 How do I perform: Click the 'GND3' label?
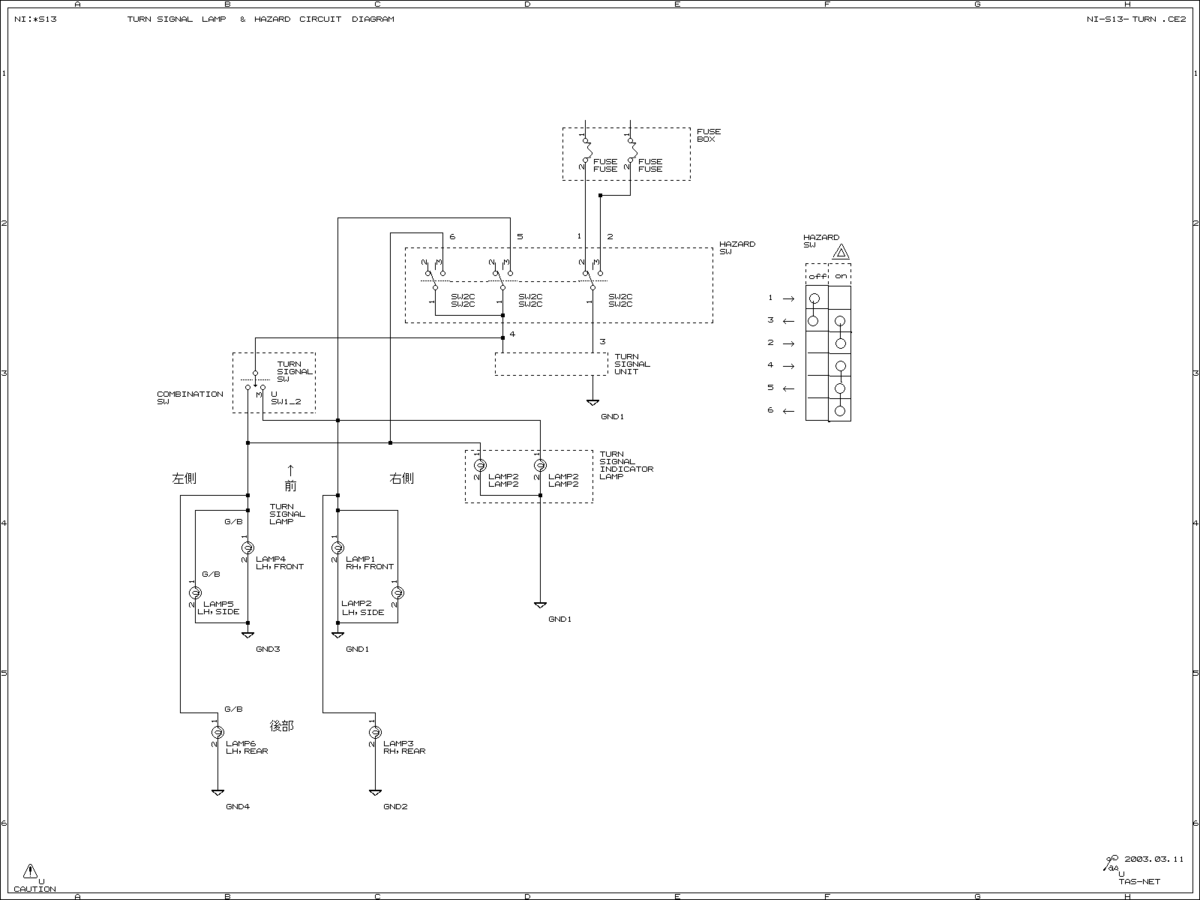pyautogui.click(x=267, y=649)
